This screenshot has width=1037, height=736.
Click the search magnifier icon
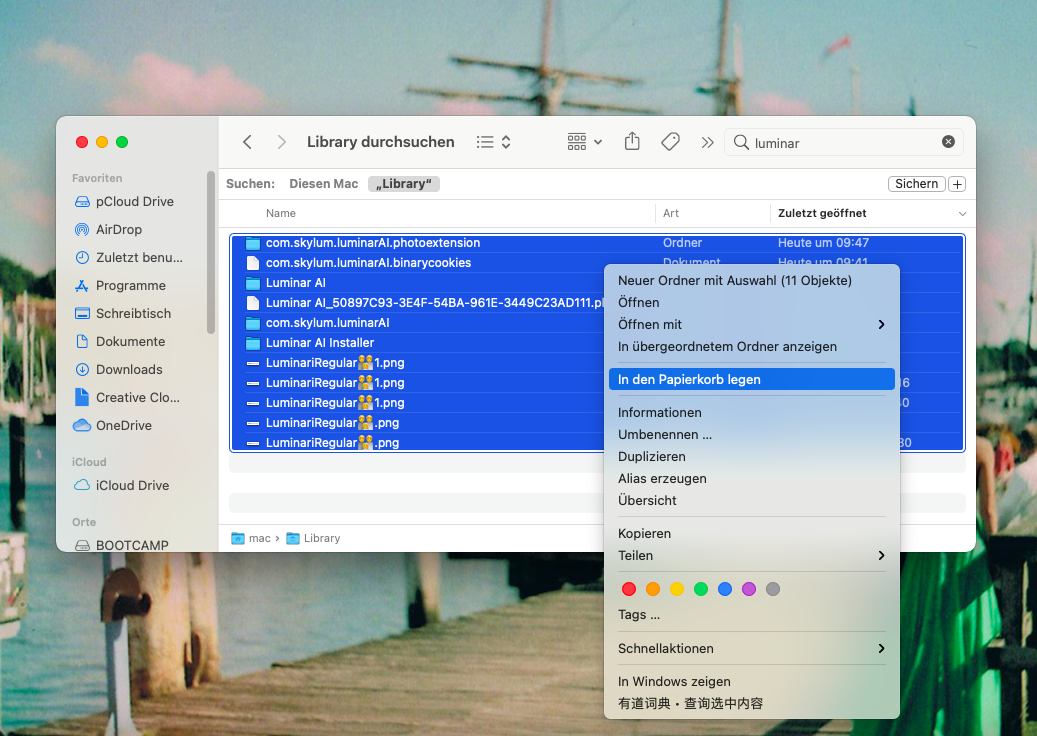(x=741, y=142)
